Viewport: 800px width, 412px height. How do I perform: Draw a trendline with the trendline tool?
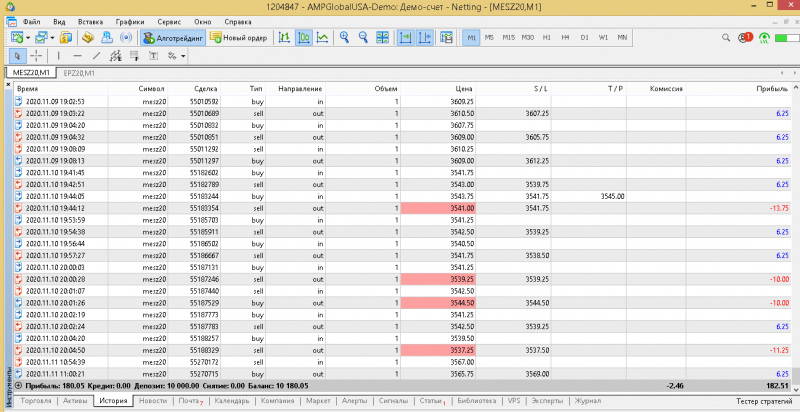pyautogui.click(x=98, y=56)
